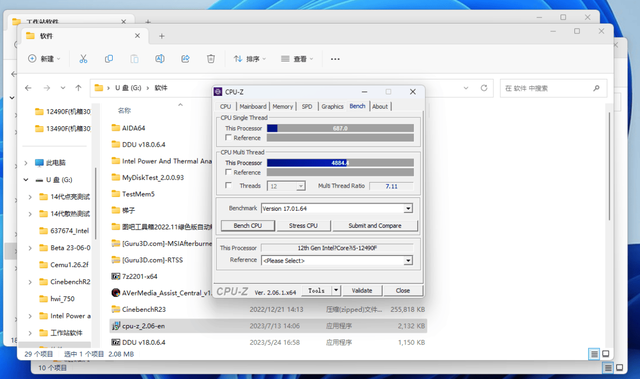Switch to large thumbnails view icon in status bar
The width and height of the screenshot is (640, 379).
point(606,354)
